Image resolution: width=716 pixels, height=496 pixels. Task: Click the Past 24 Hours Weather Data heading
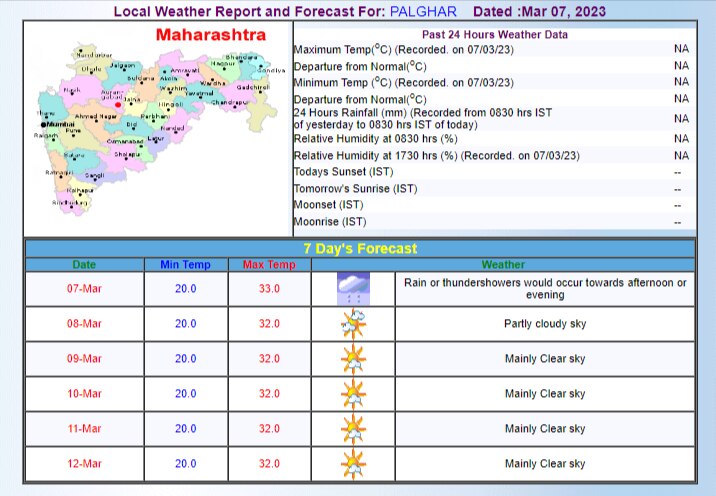pos(490,35)
